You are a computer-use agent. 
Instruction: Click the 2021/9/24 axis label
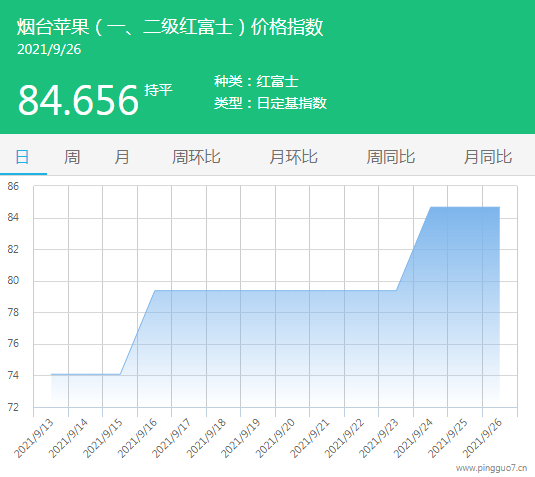pyautogui.click(x=413, y=438)
